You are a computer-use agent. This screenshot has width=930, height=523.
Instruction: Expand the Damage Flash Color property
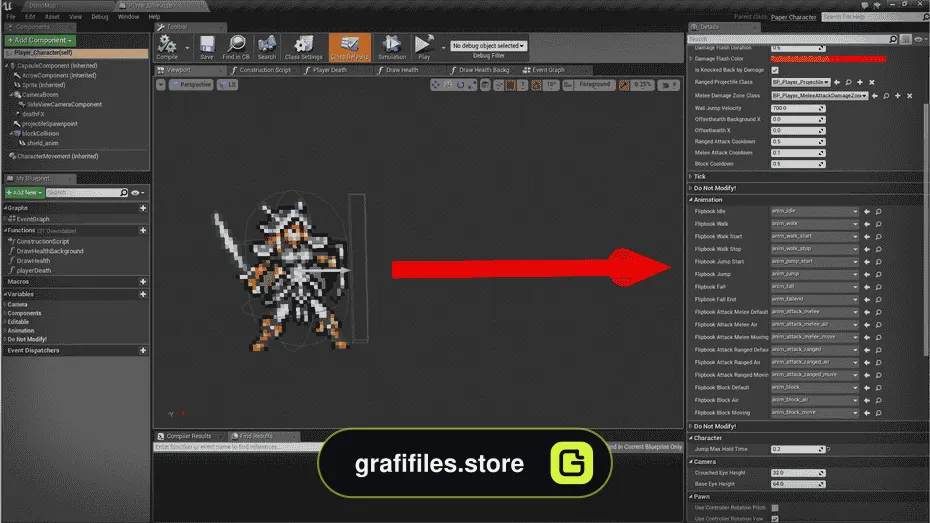[691, 59]
